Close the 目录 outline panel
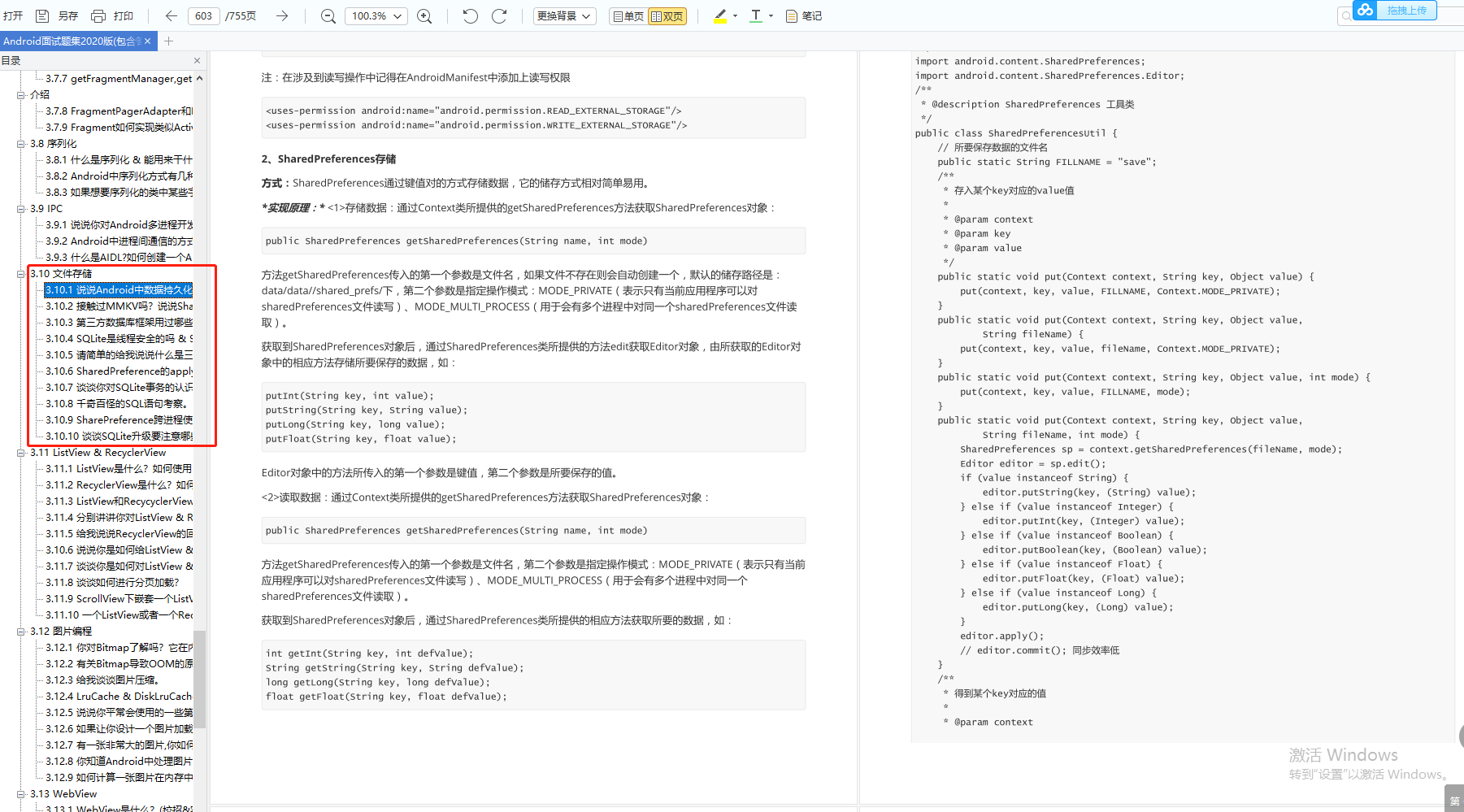 click(x=197, y=60)
